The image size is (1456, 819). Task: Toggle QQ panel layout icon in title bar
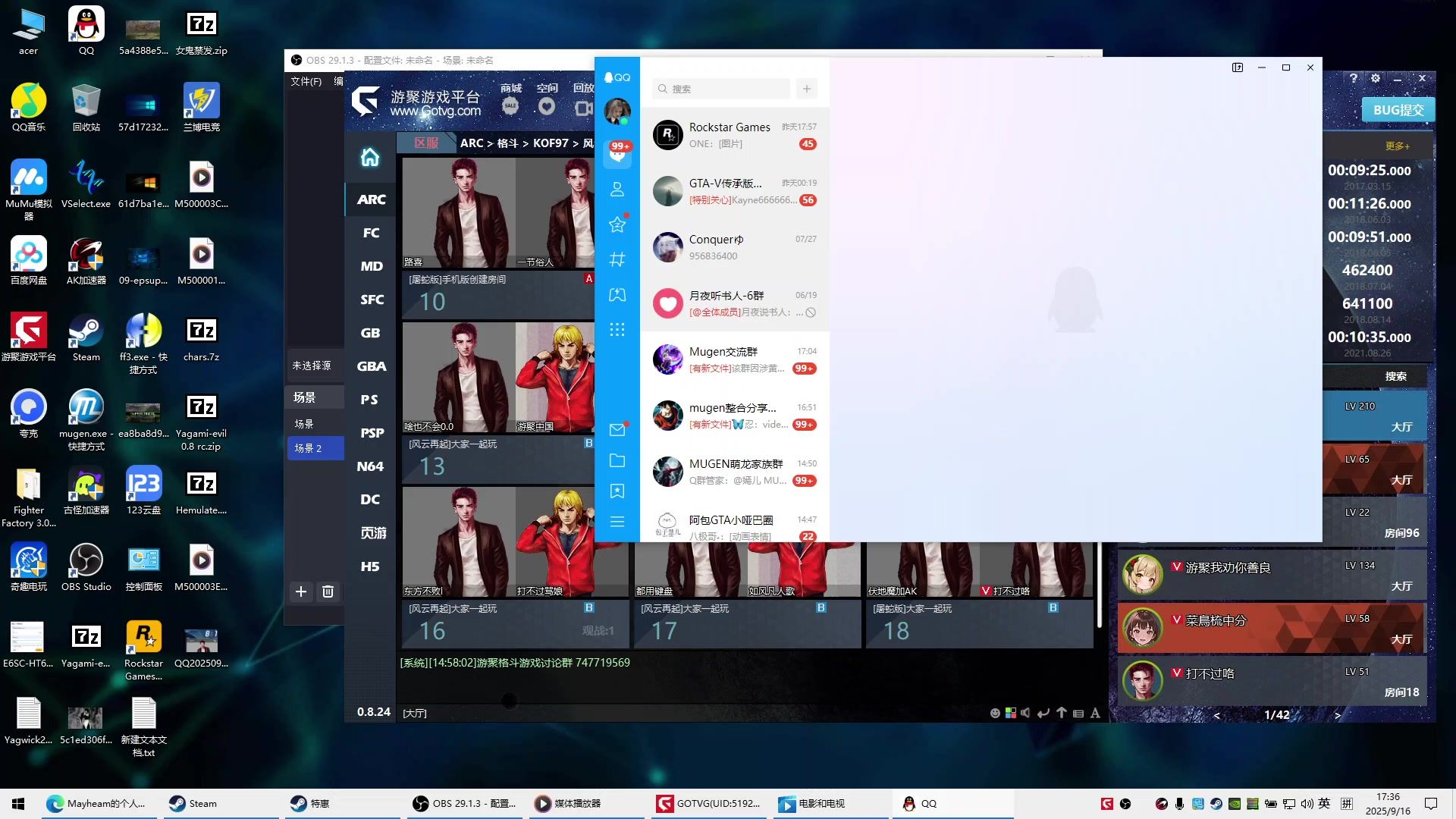pyautogui.click(x=1238, y=67)
